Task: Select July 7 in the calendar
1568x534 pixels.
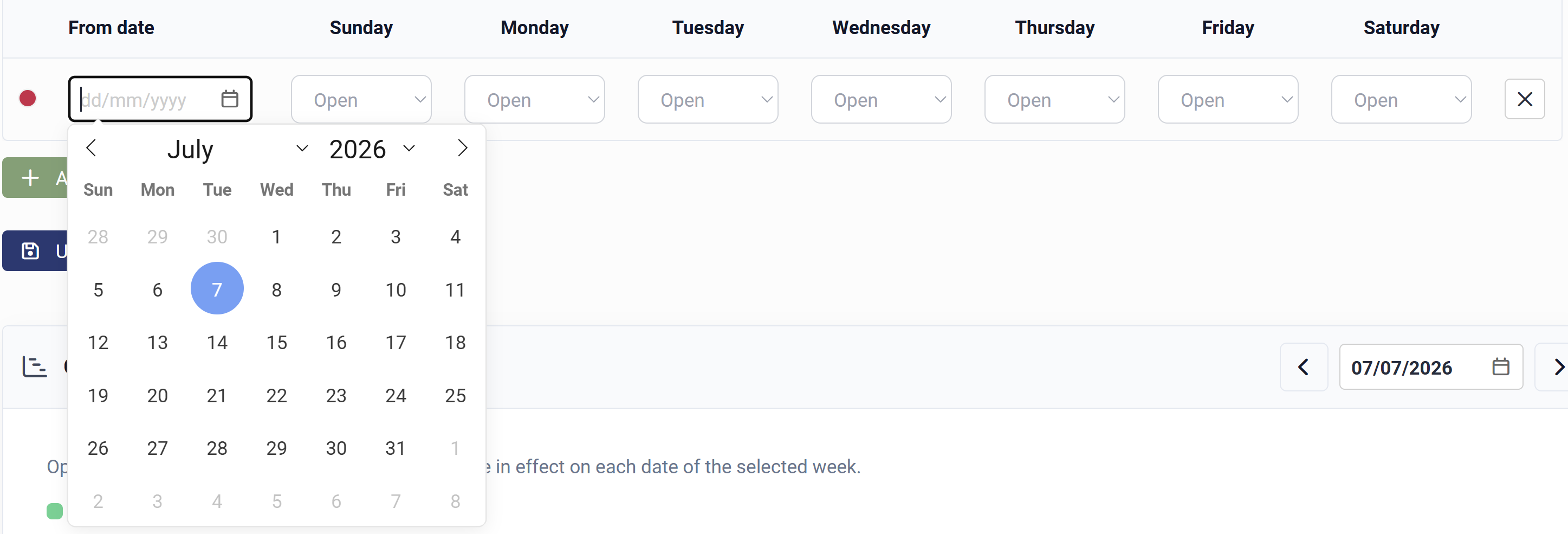Action: pos(217,288)
